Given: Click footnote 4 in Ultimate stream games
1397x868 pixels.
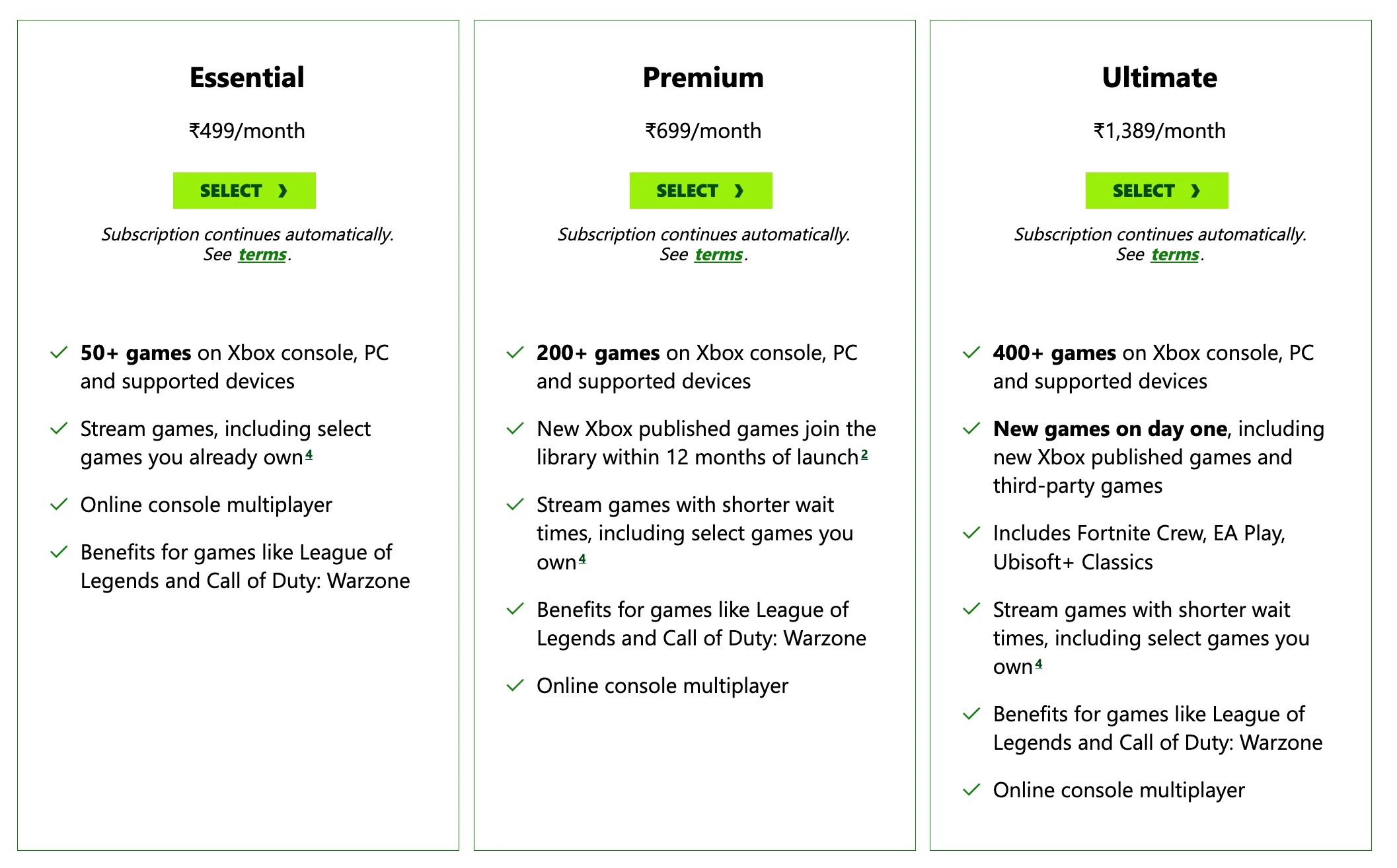Looking at the screenshot, I should 1039,664.
